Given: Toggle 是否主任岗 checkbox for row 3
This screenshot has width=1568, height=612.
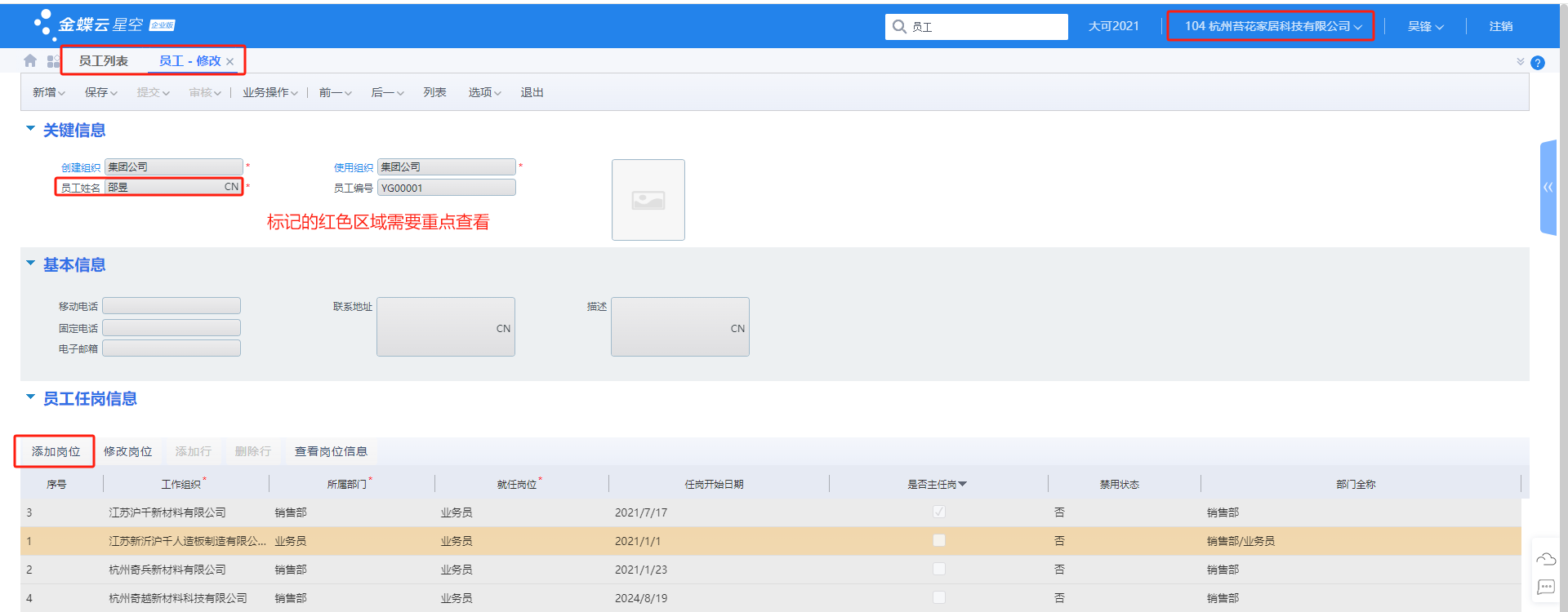Looking at the screenshot, I should coord(939,512).
